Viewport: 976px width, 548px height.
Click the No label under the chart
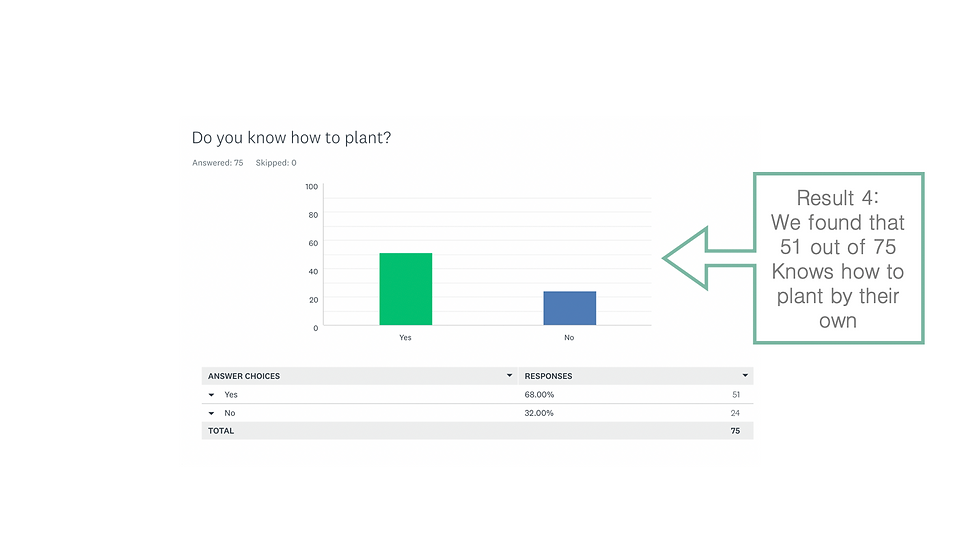(569, 338)
